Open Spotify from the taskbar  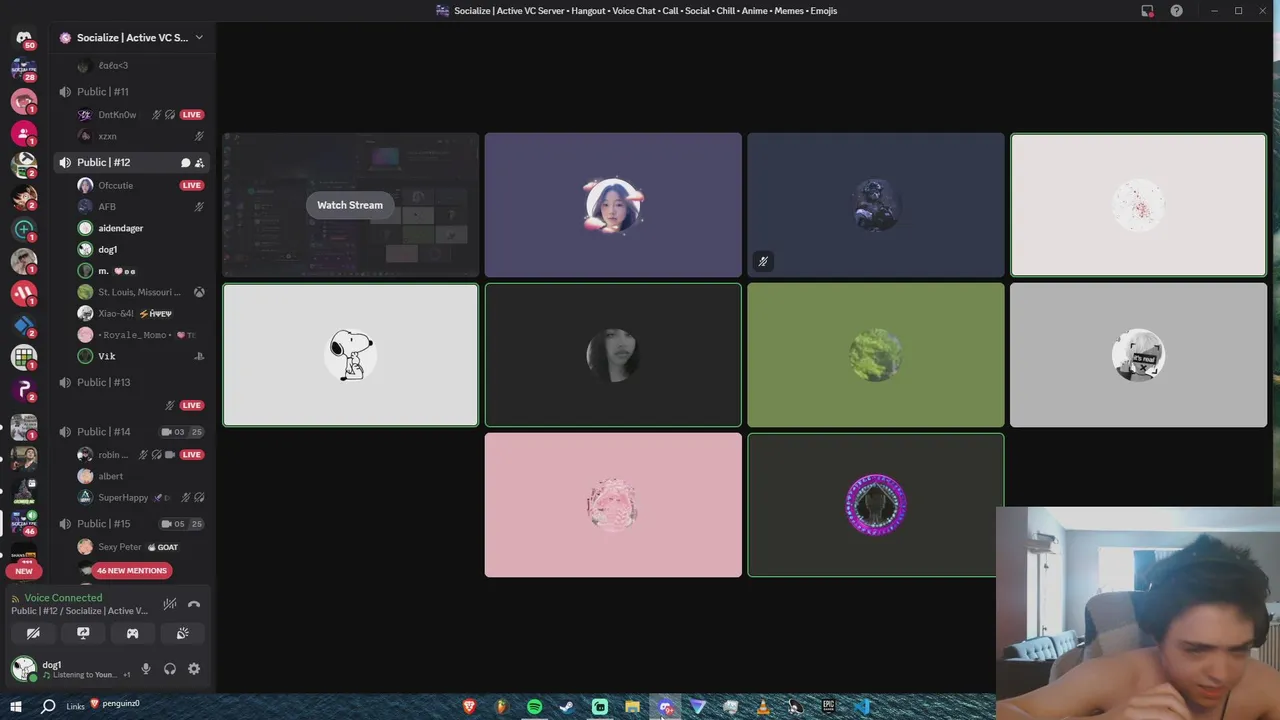tap(534, 707)
